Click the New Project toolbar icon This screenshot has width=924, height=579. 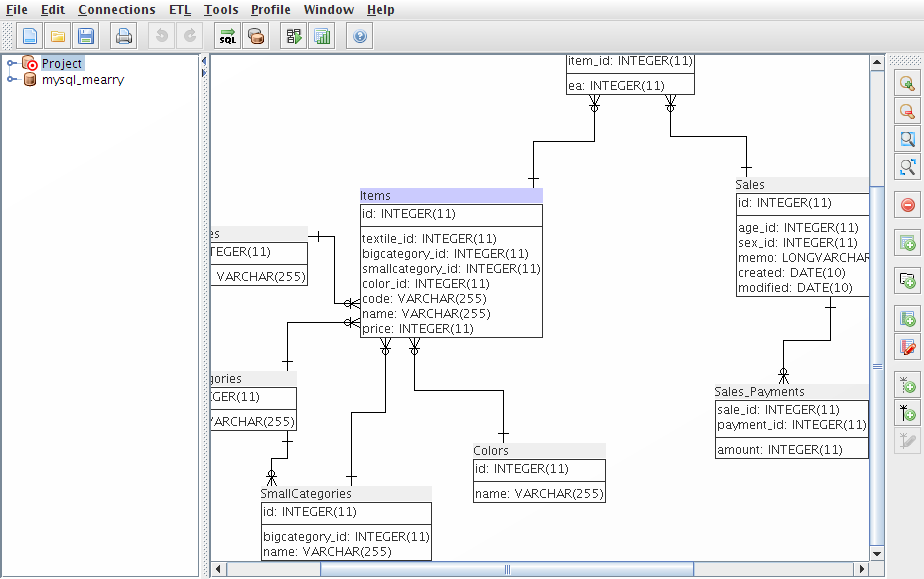[31, 37]
